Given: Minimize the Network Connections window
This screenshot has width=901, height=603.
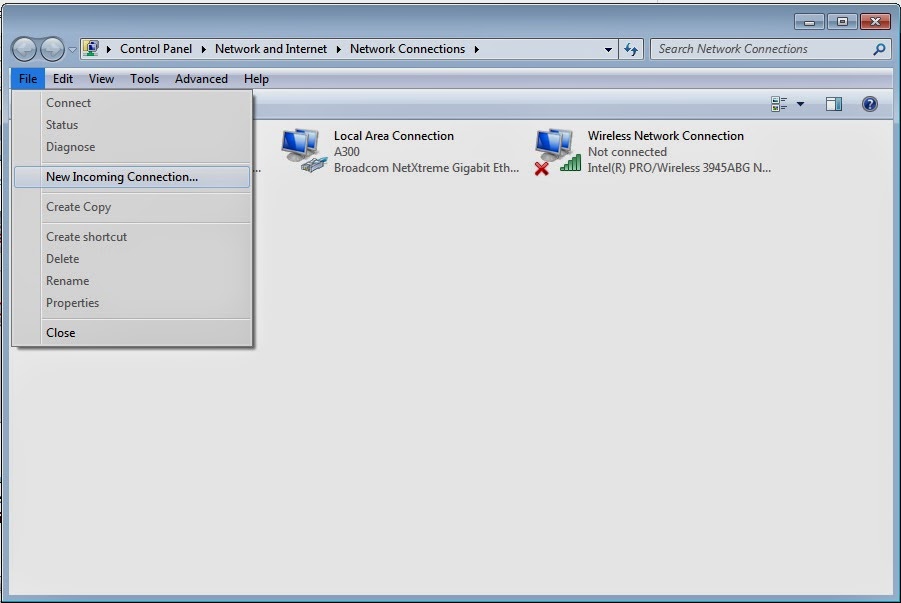Looking at the screenshot, I should 809,22.
